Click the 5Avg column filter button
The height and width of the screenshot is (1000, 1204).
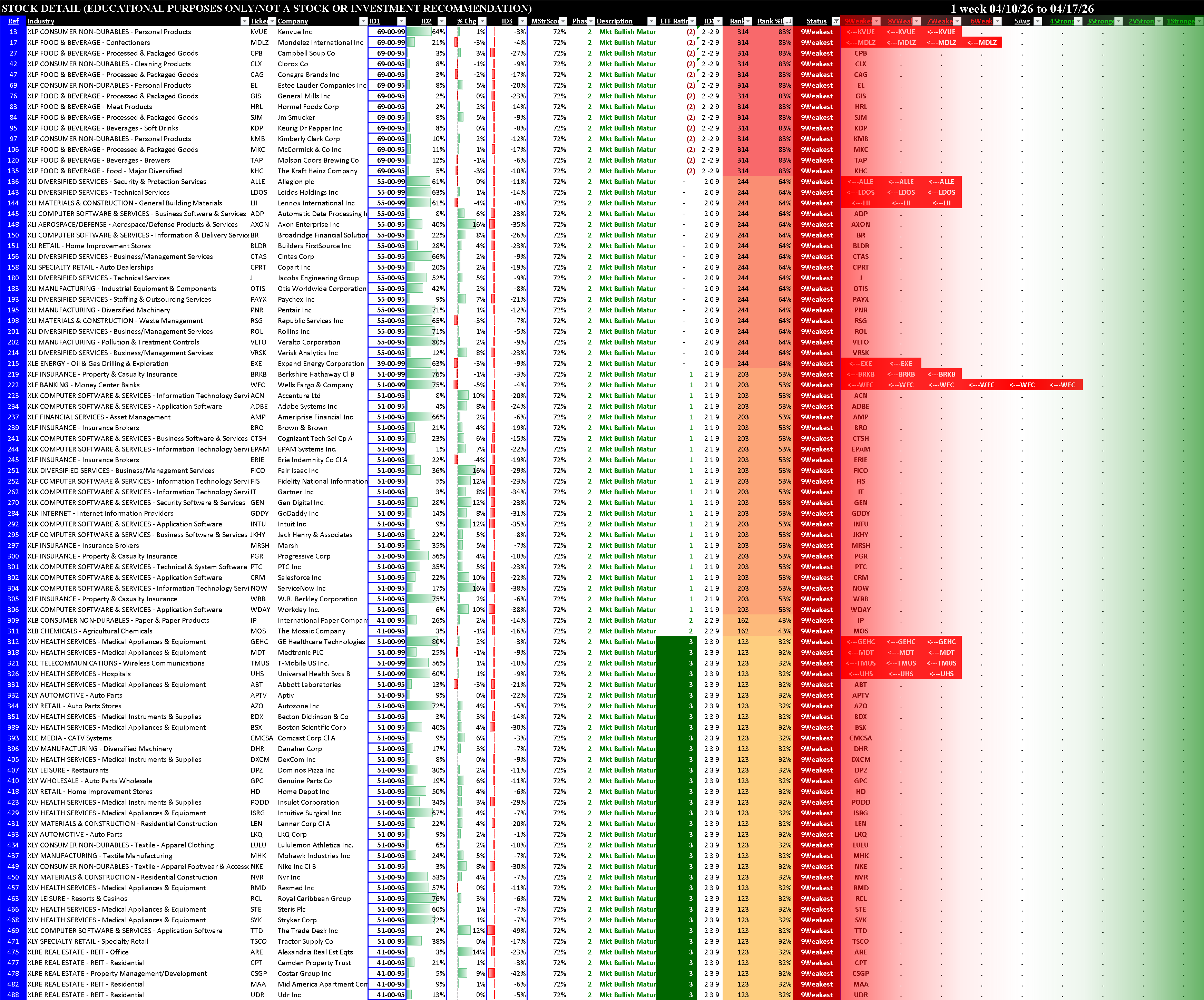point(1038,21)
